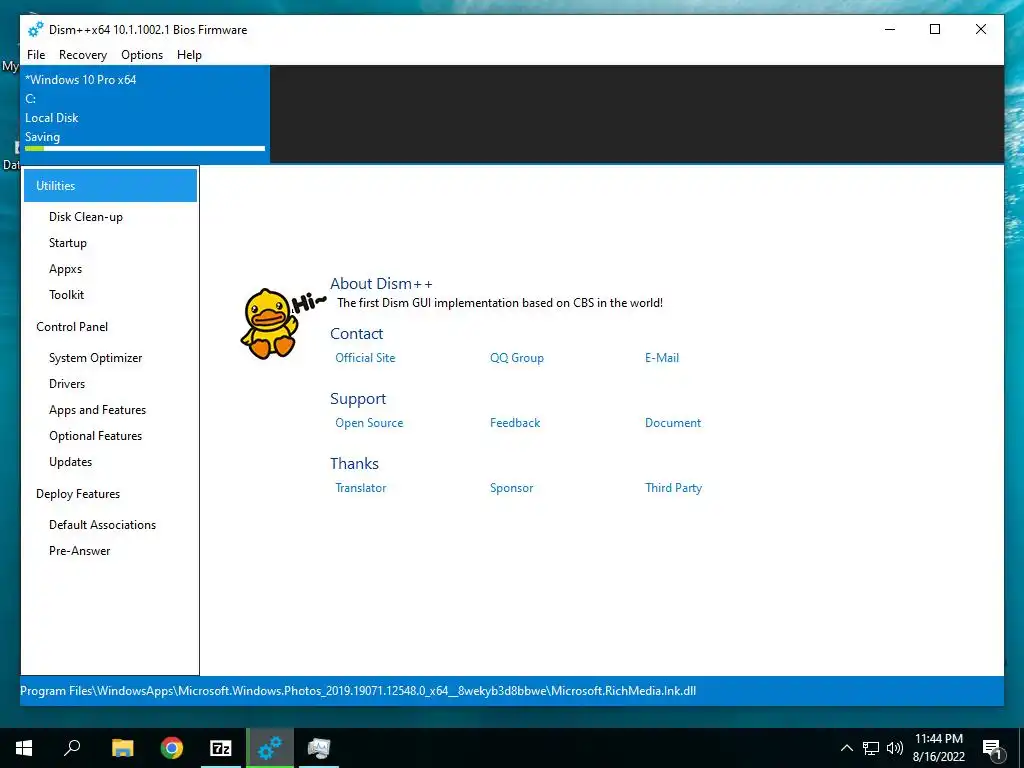Click the Third Party link
Image resolution: width=1024 pixels, height=768 pixels.
point(673,488)
